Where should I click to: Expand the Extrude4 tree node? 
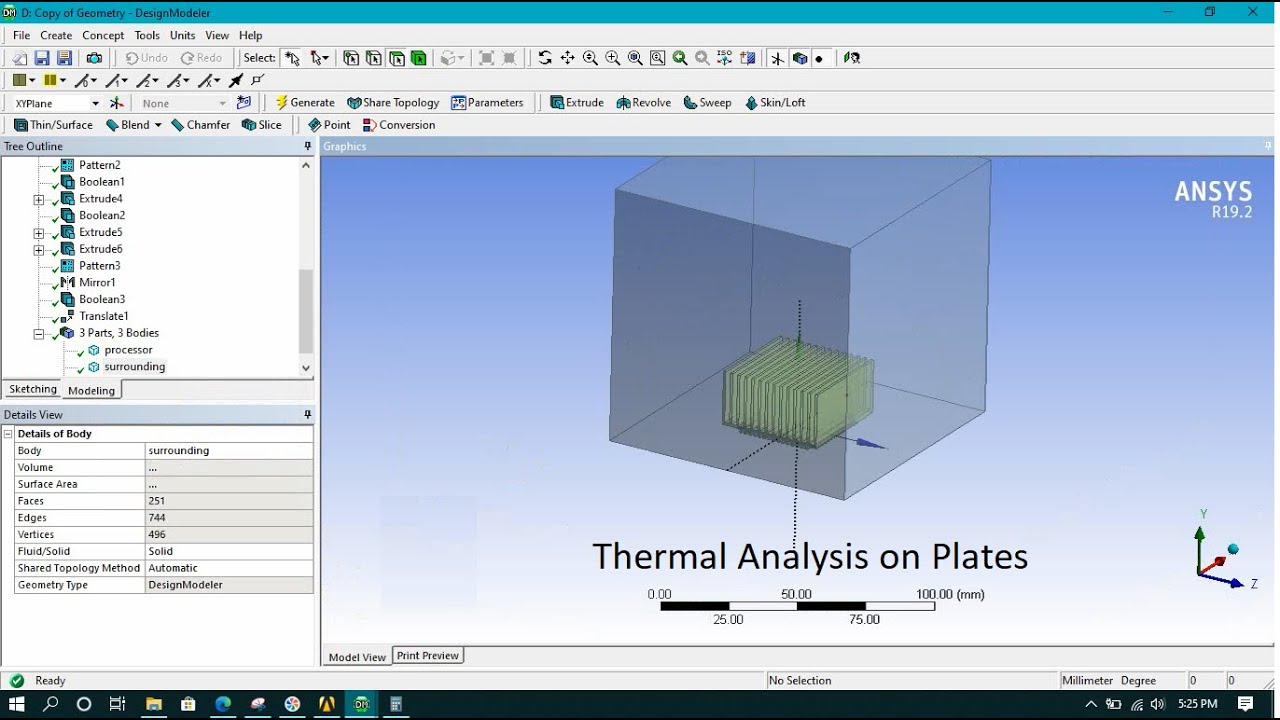[x=39, y=199]
